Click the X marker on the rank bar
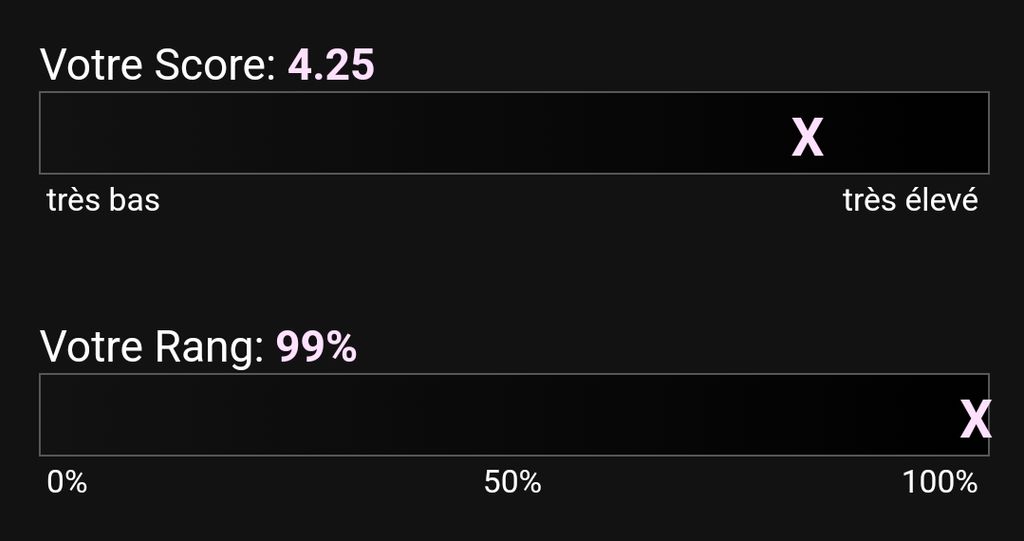The height and width of the screenshot is (541, 1024). 975,419
